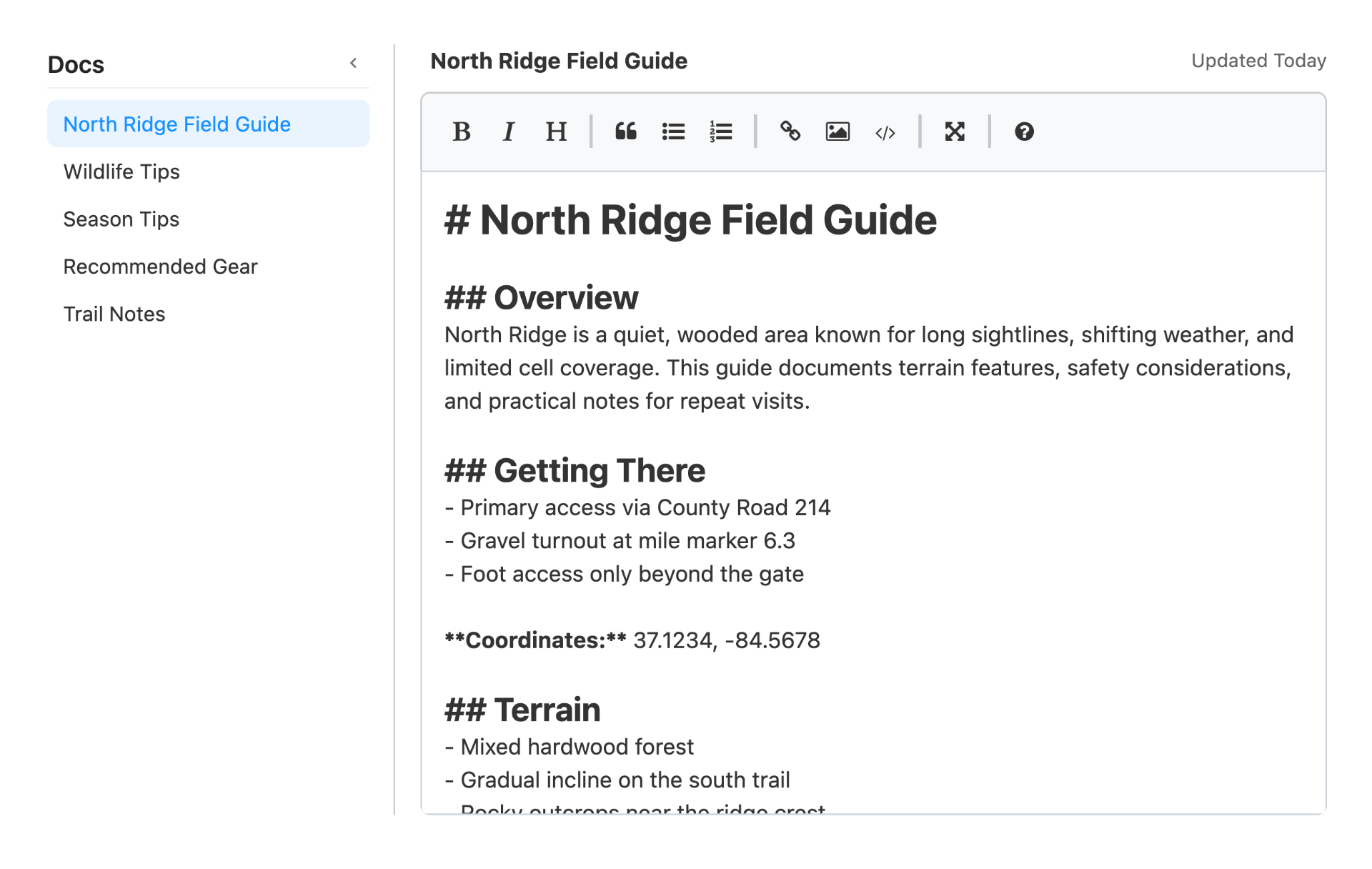Insert a code block
The width and height of the screenshot is (1372, 869).
(885, 131)
